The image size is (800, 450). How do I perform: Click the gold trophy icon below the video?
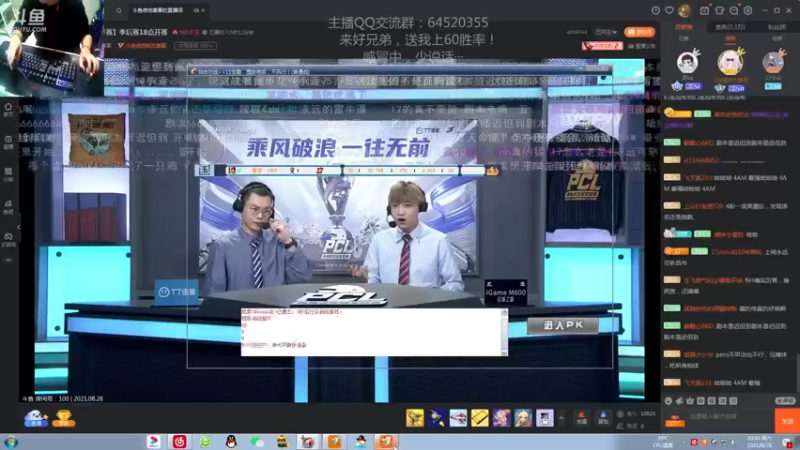point(63,418)
